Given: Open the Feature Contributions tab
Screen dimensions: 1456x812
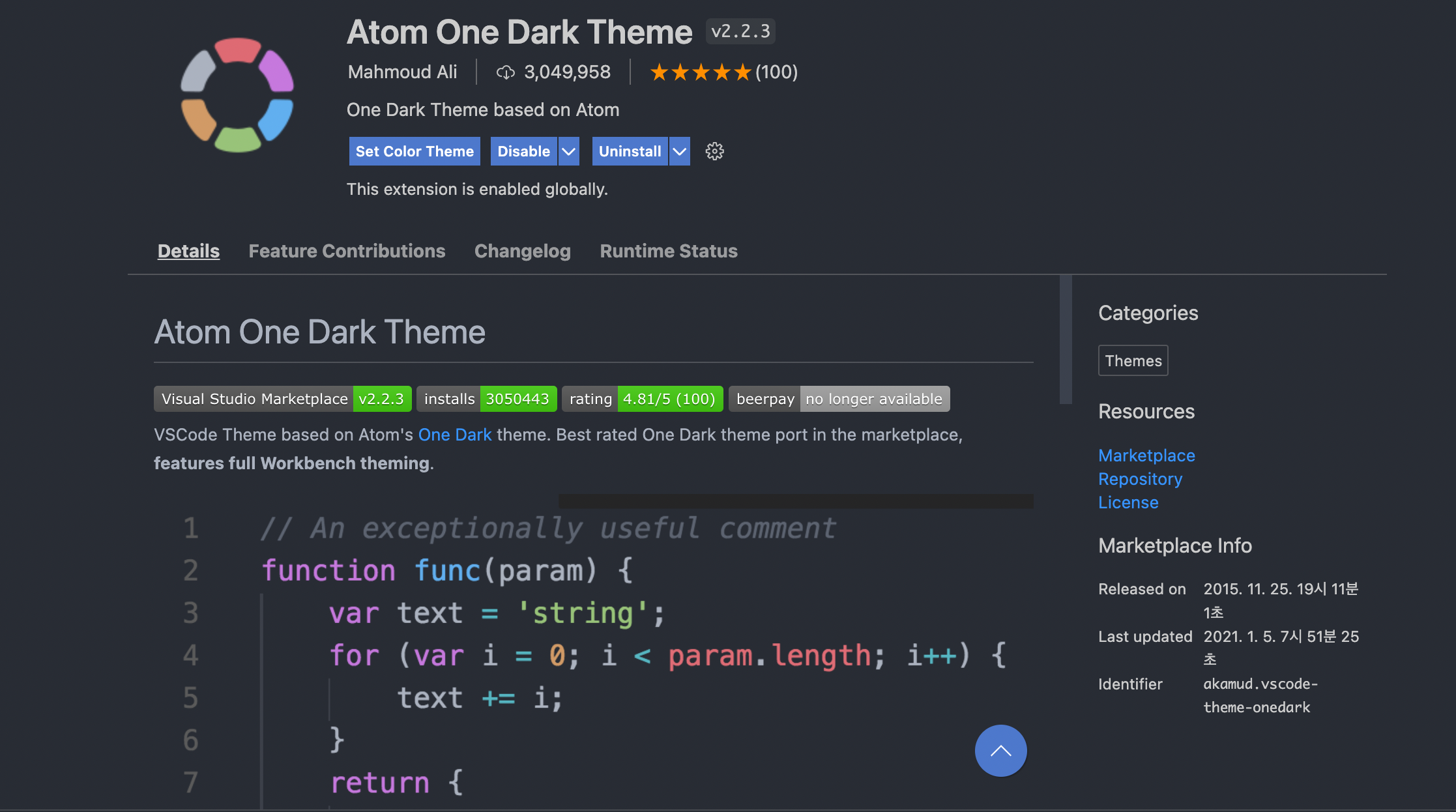Looking at the screenshot, I should point(347,251).
